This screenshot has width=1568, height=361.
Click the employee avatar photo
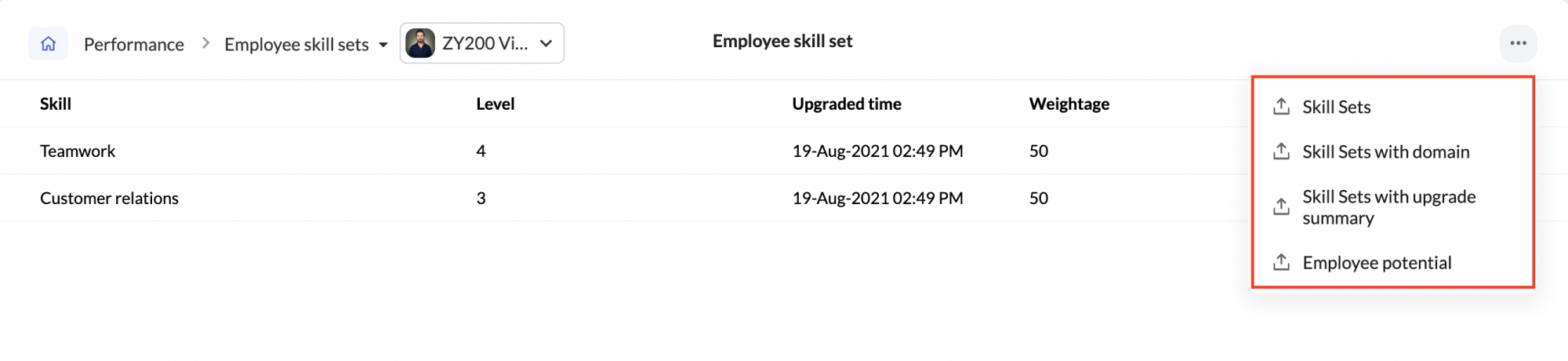click(x=420, y=43)
